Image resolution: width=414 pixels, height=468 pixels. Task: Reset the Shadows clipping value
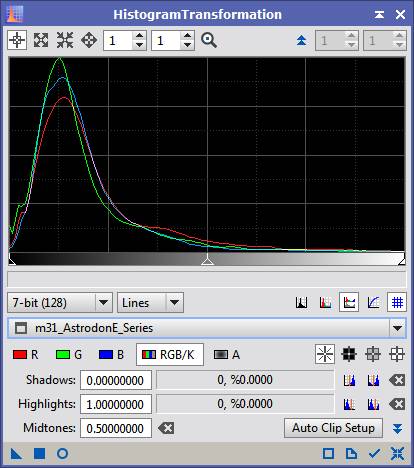(x=397, y=380)
